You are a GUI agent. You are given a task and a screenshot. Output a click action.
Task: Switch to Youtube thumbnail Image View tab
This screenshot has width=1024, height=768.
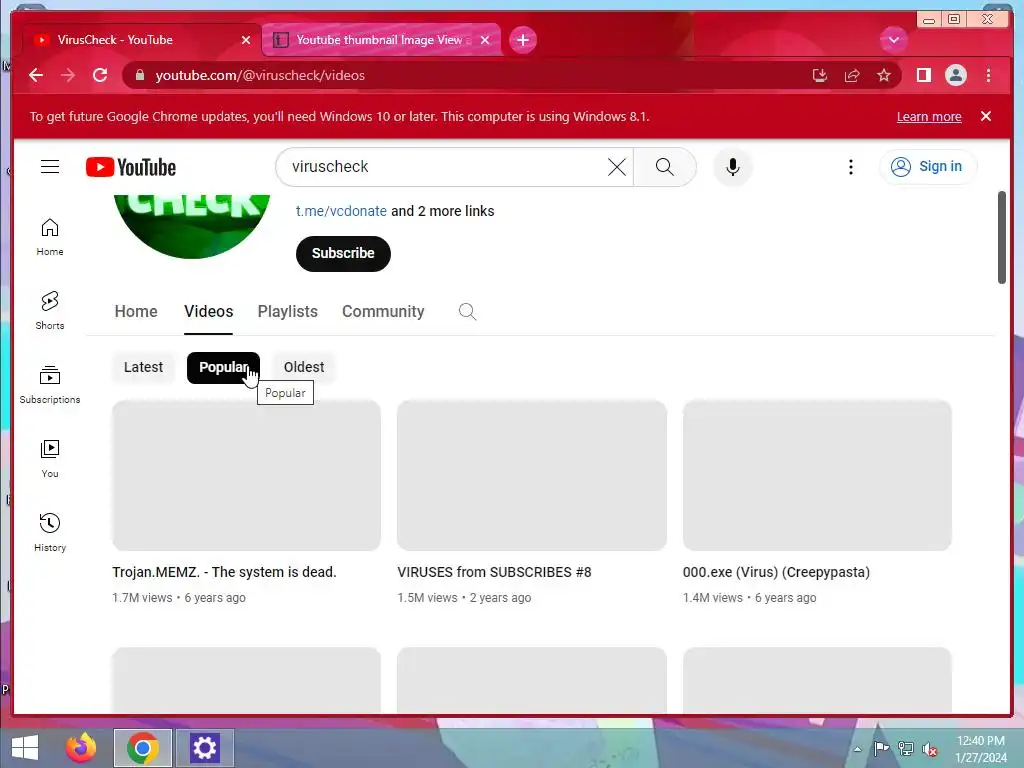pos(381,40)
